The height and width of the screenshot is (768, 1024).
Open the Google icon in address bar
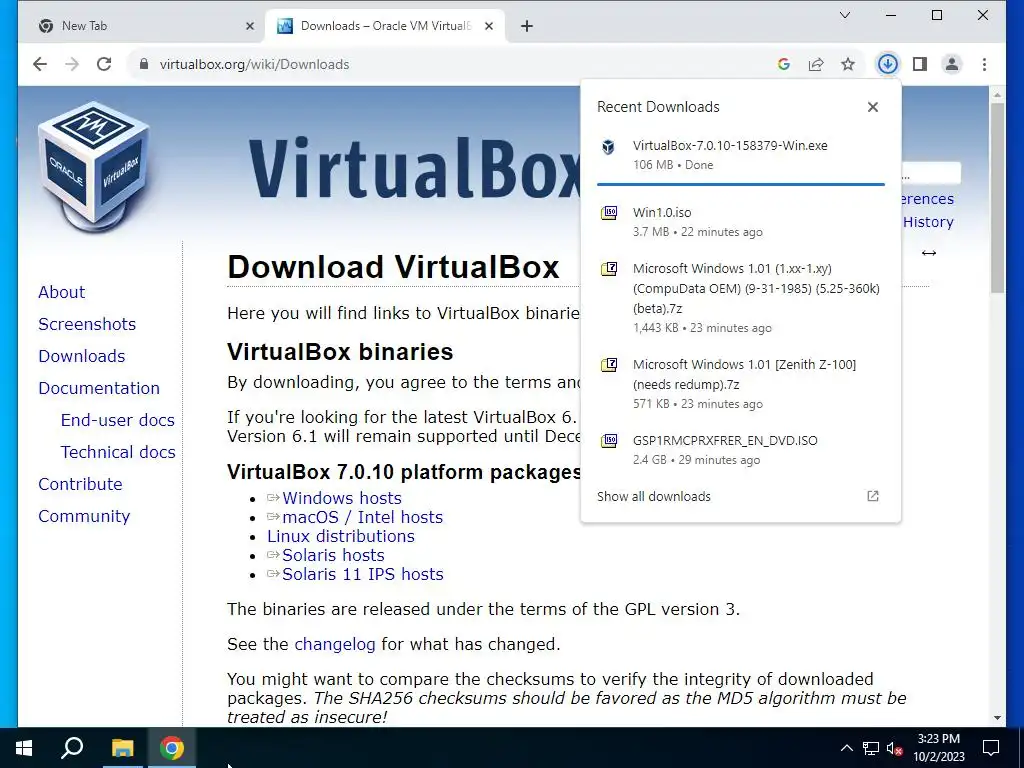tap(784, 64)
